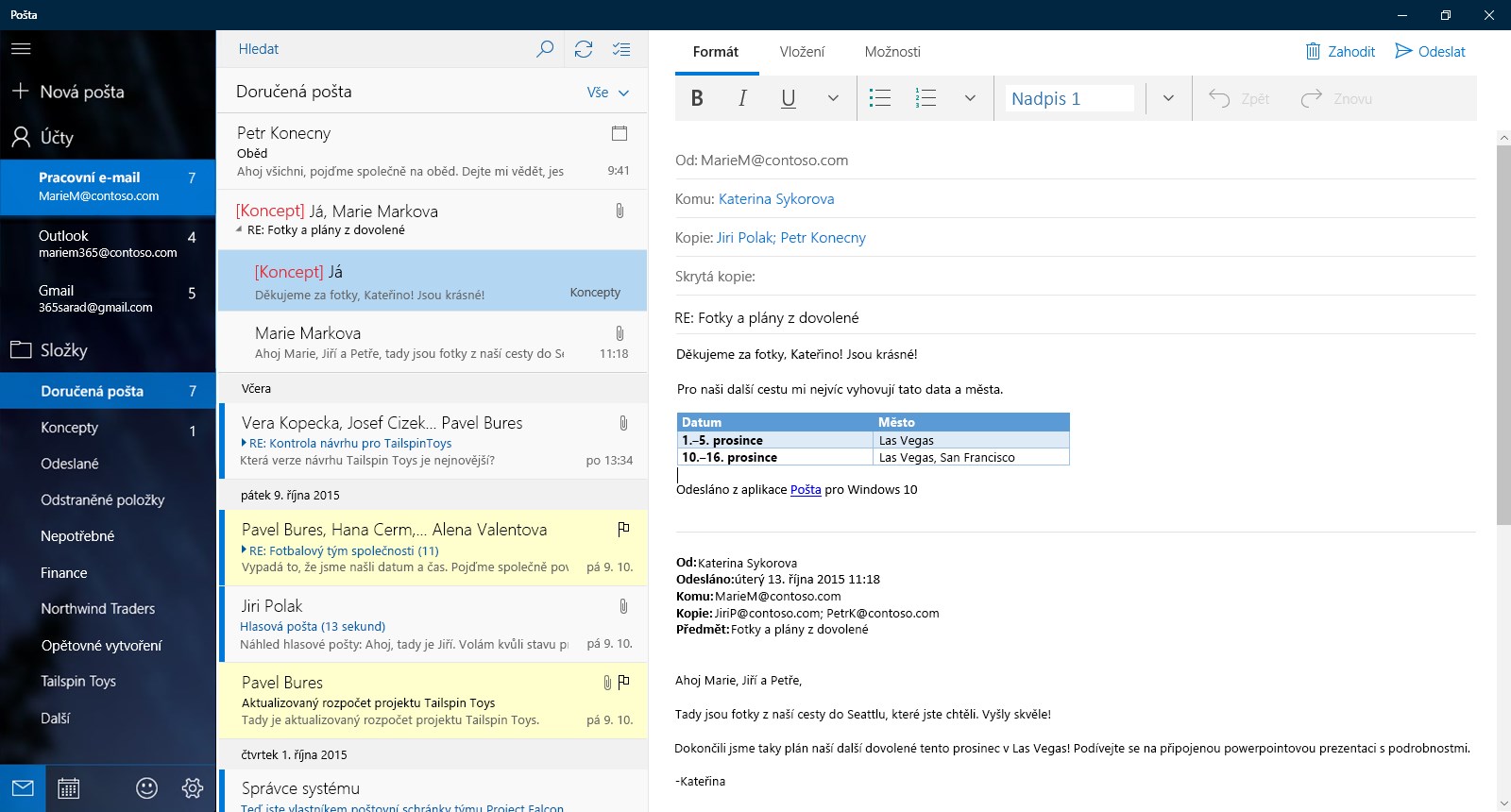
Task: Click the hamburger menu icon
Action: point(21,49)
